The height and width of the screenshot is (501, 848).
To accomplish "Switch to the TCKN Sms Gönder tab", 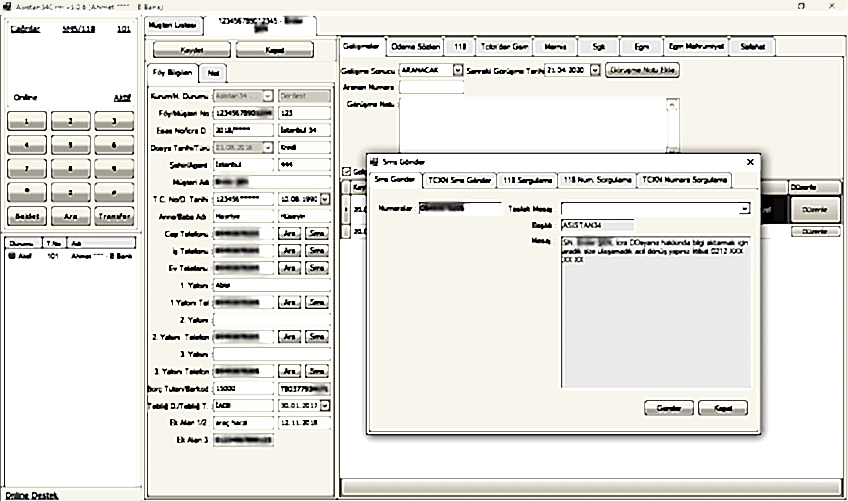I will (458, 180).
